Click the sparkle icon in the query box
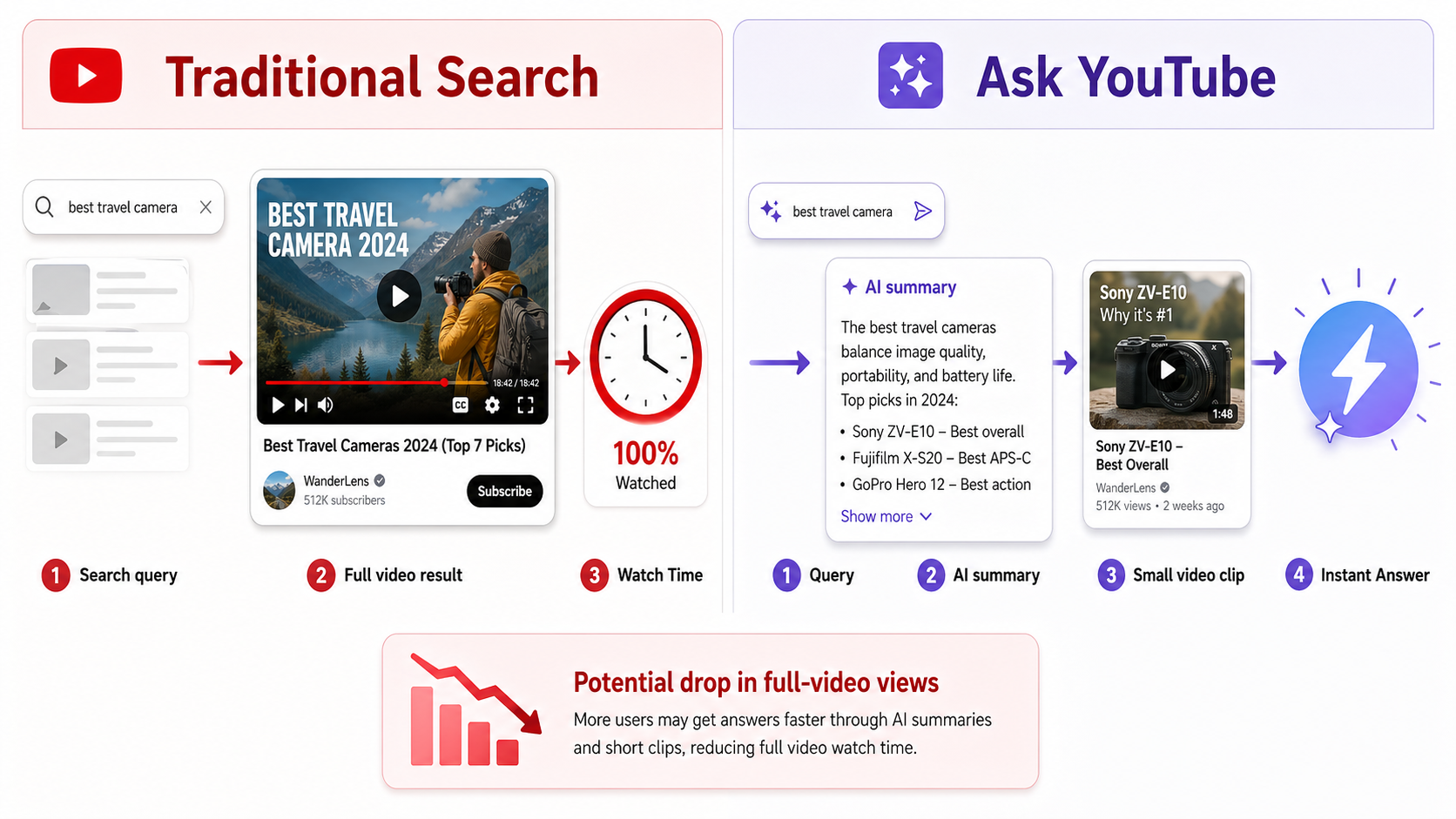Screen dimensions: 1456x819 (770, 211)
